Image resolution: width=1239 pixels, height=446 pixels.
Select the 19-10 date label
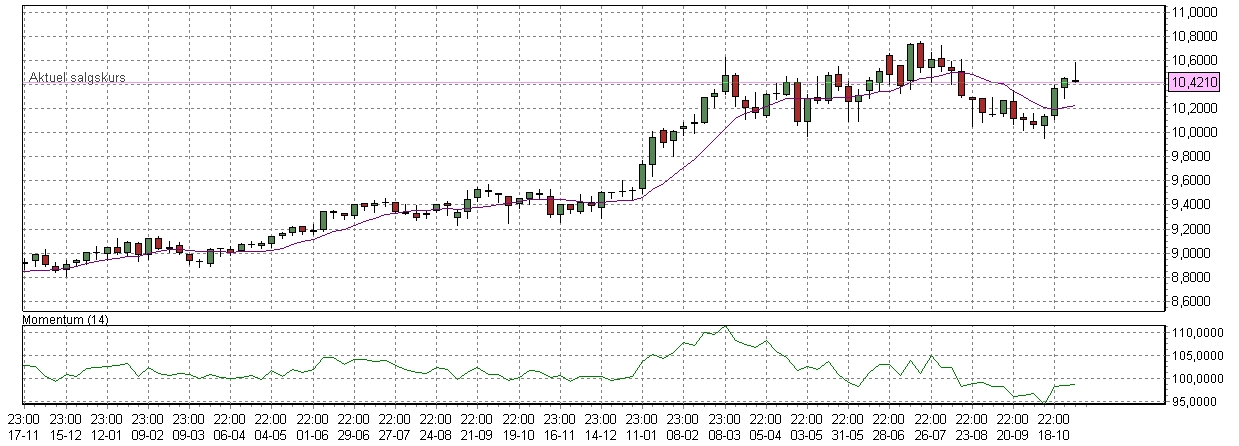point(518,435)
